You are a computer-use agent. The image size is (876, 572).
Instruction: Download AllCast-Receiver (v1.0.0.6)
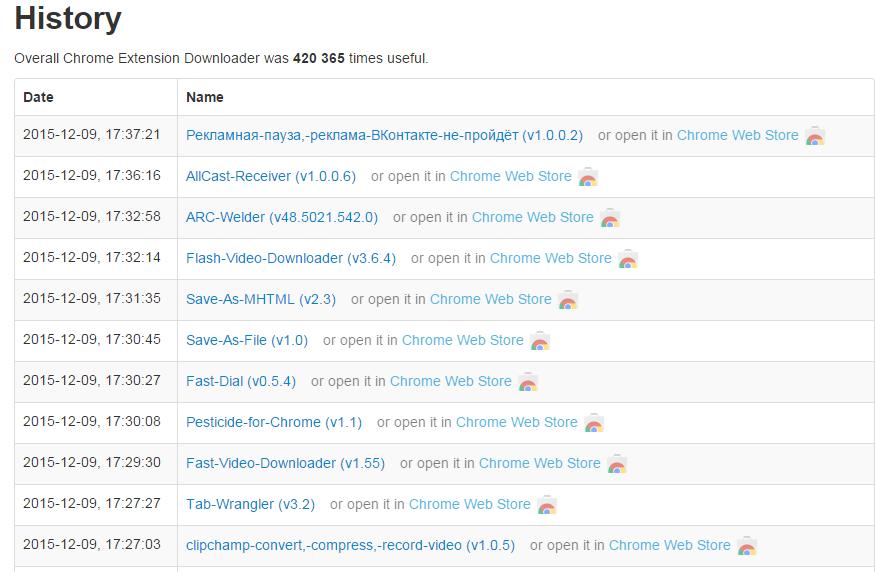271,176
